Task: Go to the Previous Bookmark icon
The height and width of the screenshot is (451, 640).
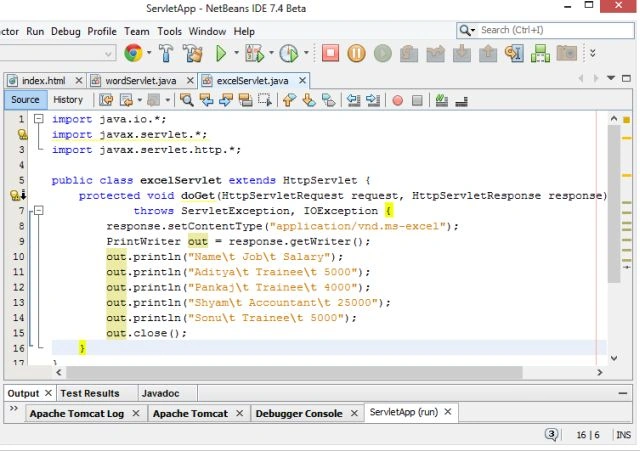Action: coord(289,100)
